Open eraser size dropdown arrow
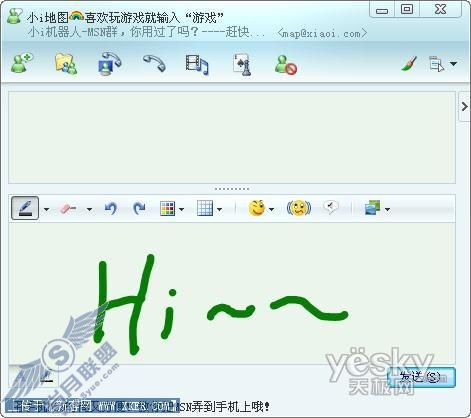Image resolution: width=471 pixels, height=418 pixels. pyautogui.click(x=89, y=209)
